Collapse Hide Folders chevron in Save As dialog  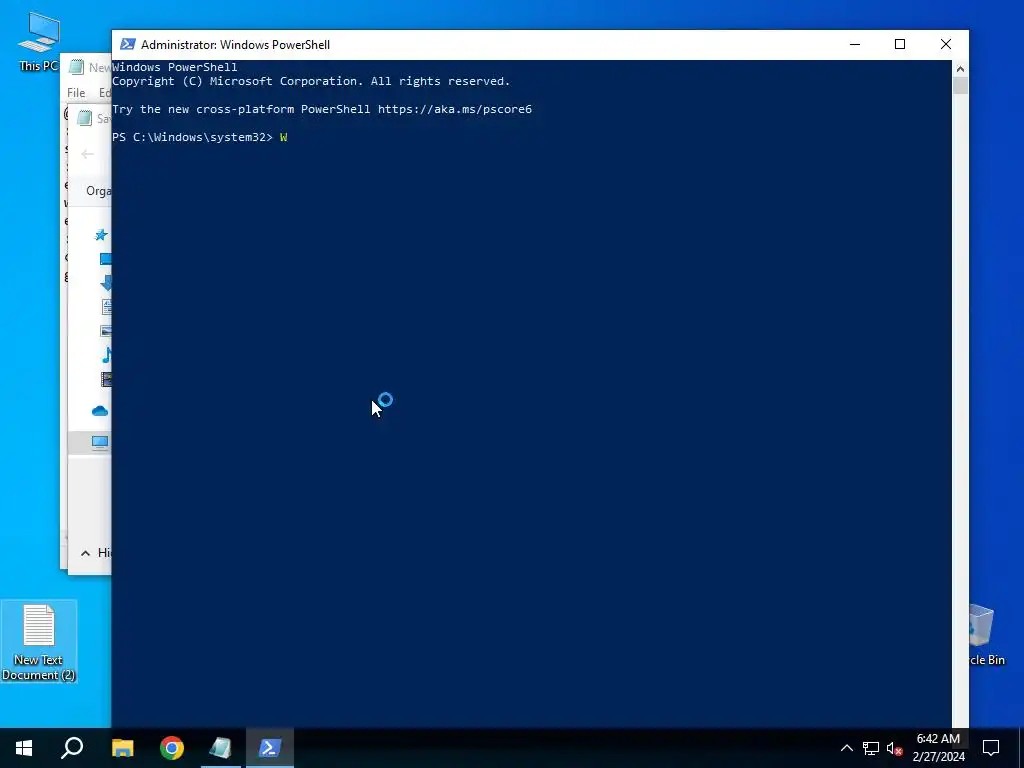(85, 553)
